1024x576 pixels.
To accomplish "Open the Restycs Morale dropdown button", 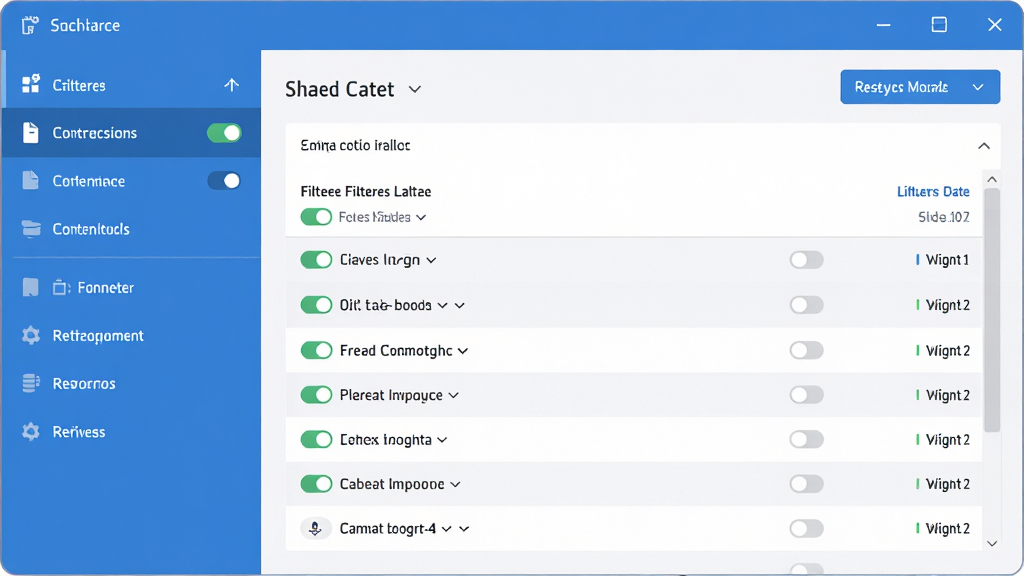I will tap(920, 87).
